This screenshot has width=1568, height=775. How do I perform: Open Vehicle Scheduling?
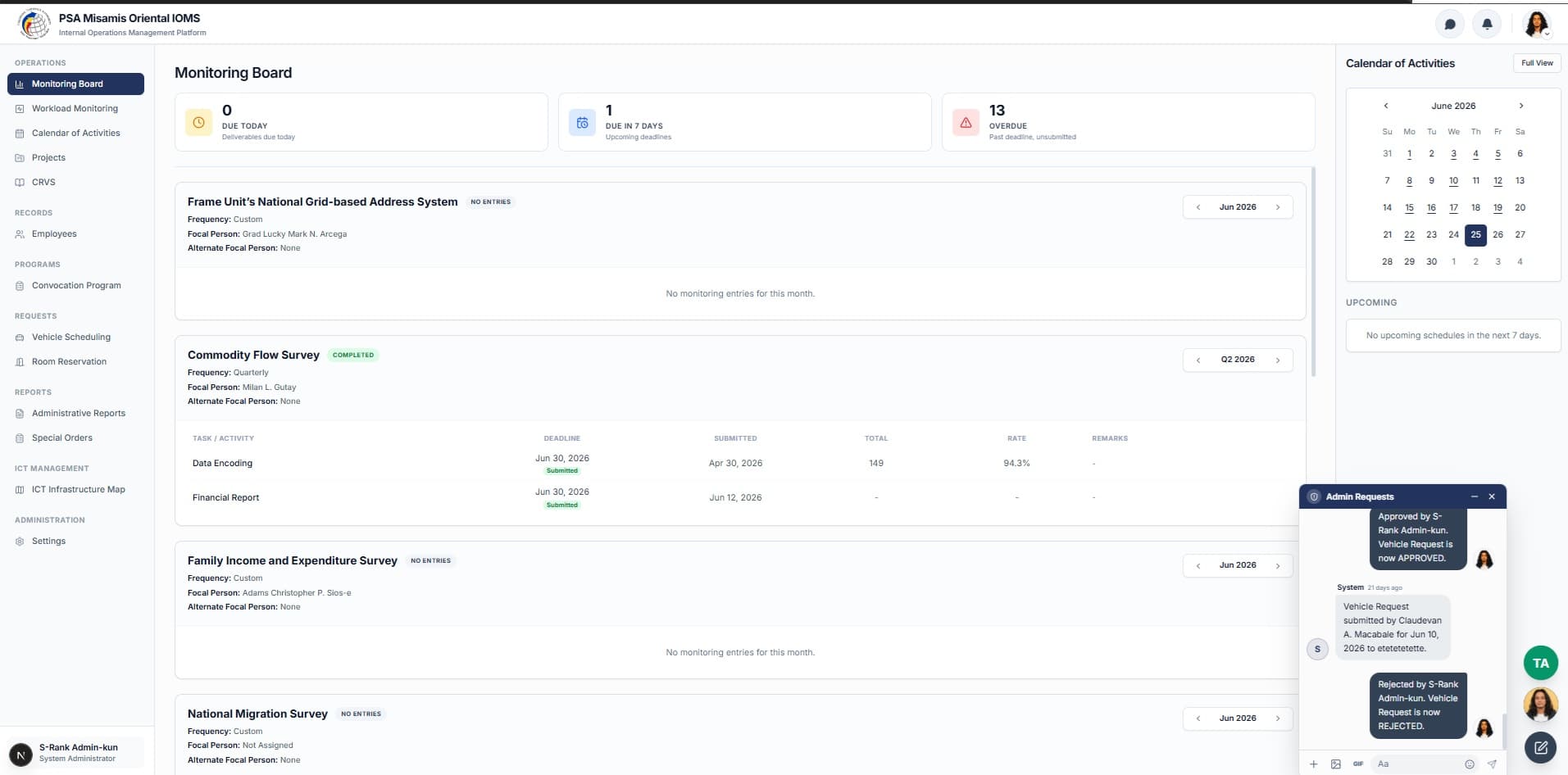[x=75, y=337]
